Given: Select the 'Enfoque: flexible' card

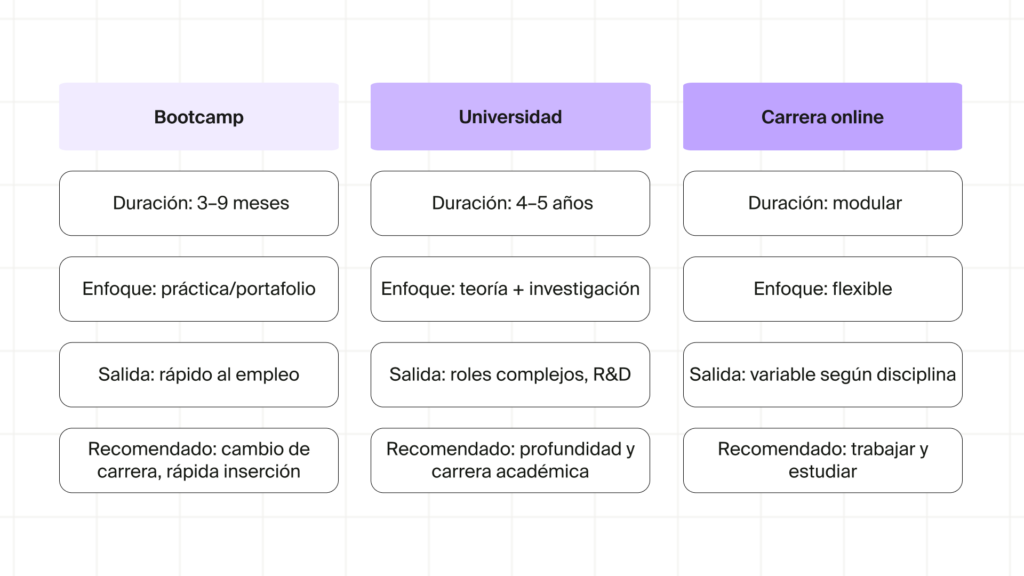Looking at the screenshot, I should [x=822, y=289].
